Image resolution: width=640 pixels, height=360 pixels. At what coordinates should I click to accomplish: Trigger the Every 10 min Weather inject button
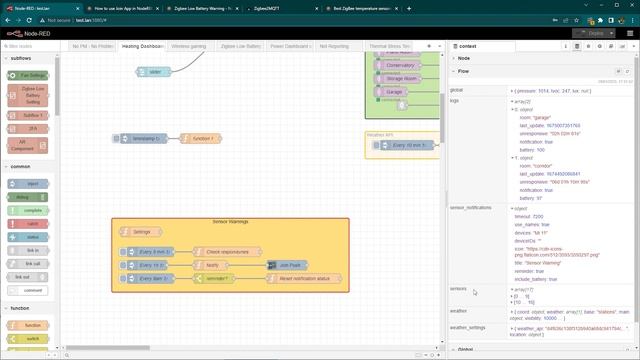[376, 145]
